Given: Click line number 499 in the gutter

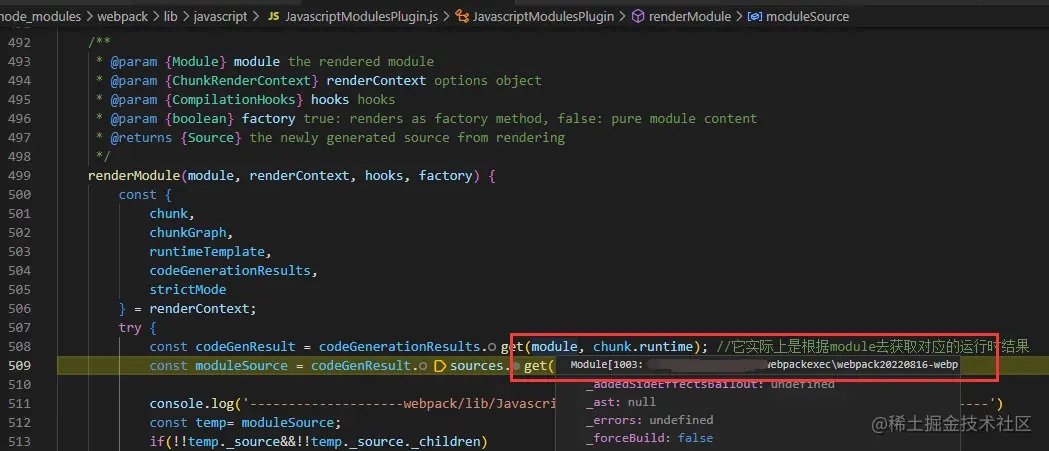Looking at the screenshot, I should [x=19, y=176].
